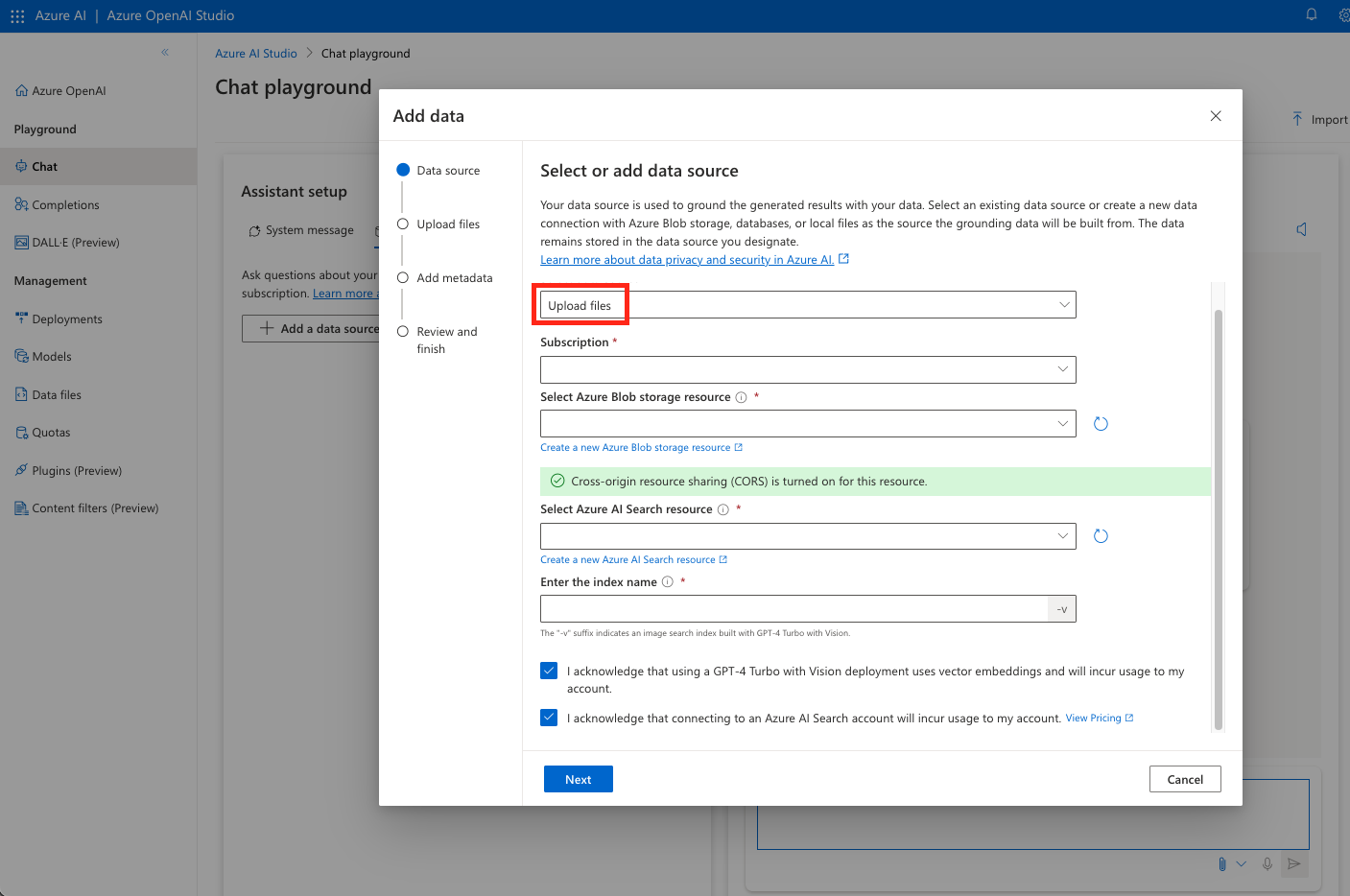Select the Data source step
This screenshot has width=1350, height=896.
click(438, 170)
